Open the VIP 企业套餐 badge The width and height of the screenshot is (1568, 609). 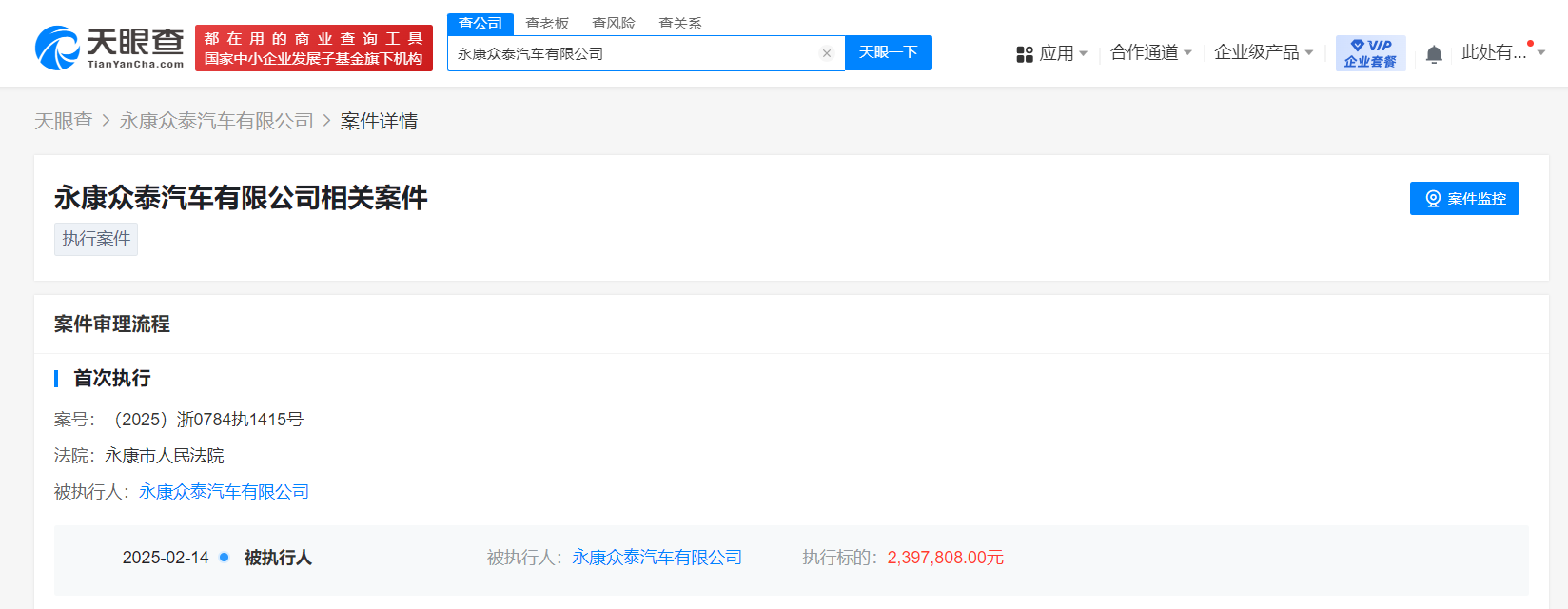tap(1370, 53)
